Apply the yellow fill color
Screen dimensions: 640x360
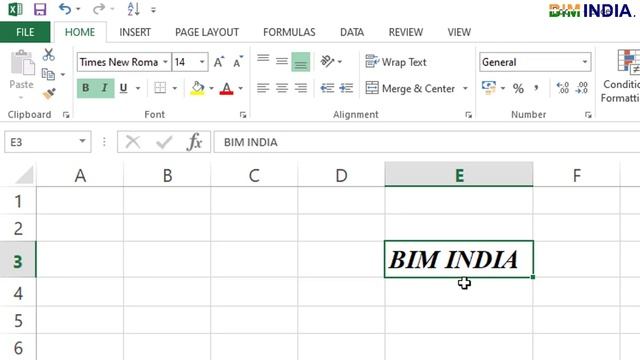[198, 88]
